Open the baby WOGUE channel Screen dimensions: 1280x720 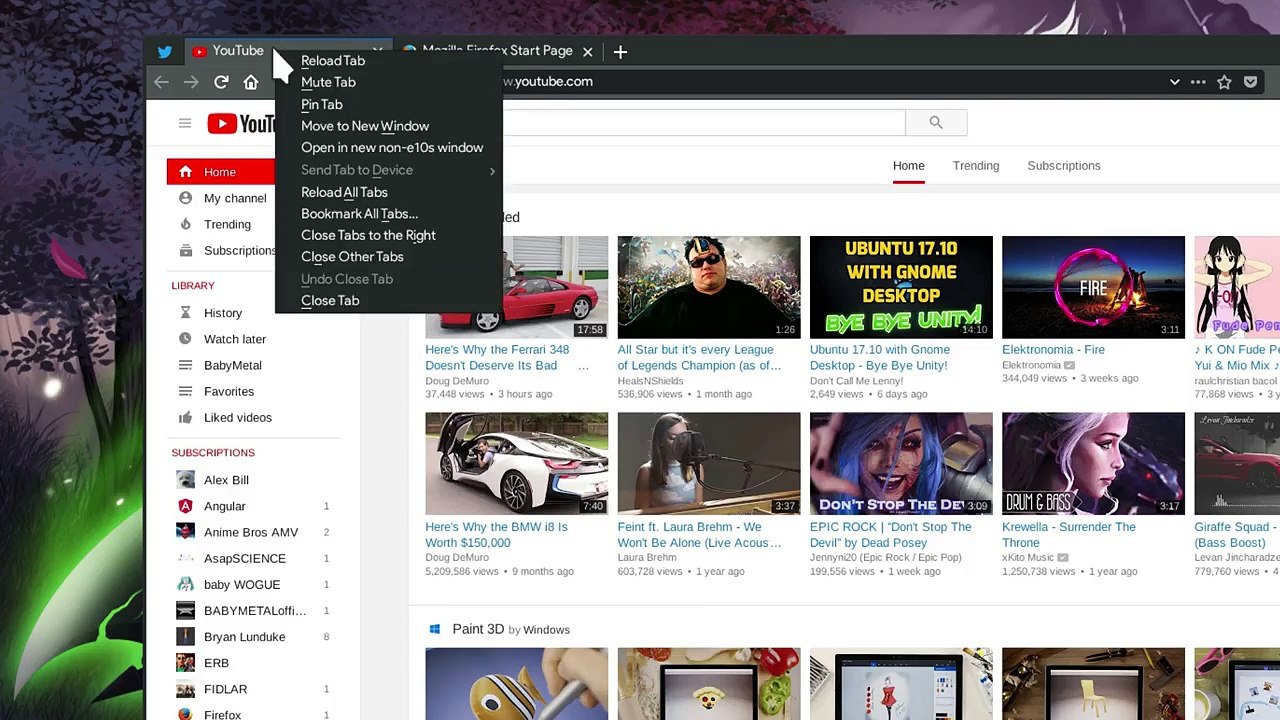click(242, 584)
